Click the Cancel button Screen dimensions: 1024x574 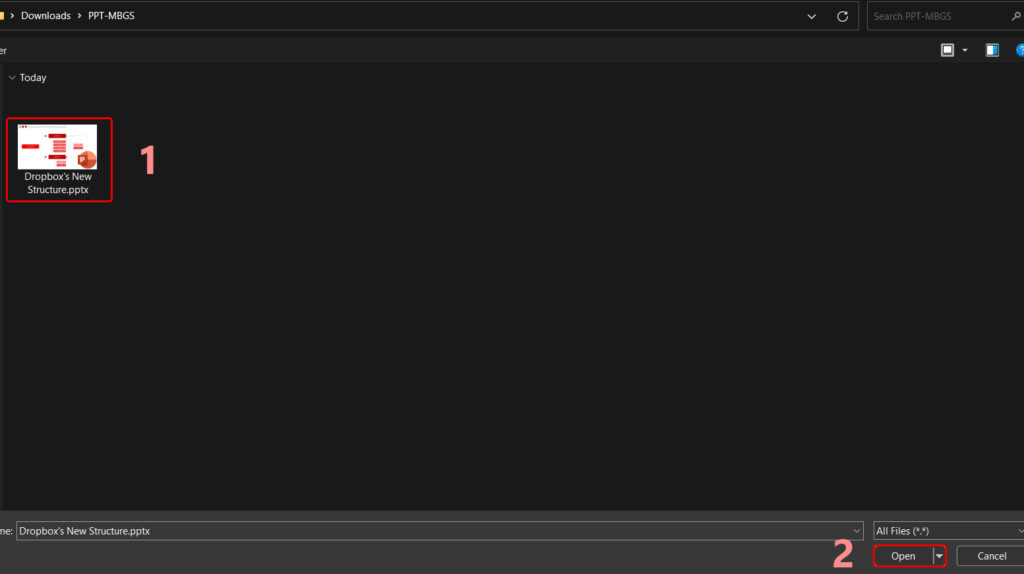tap(991, 556)
